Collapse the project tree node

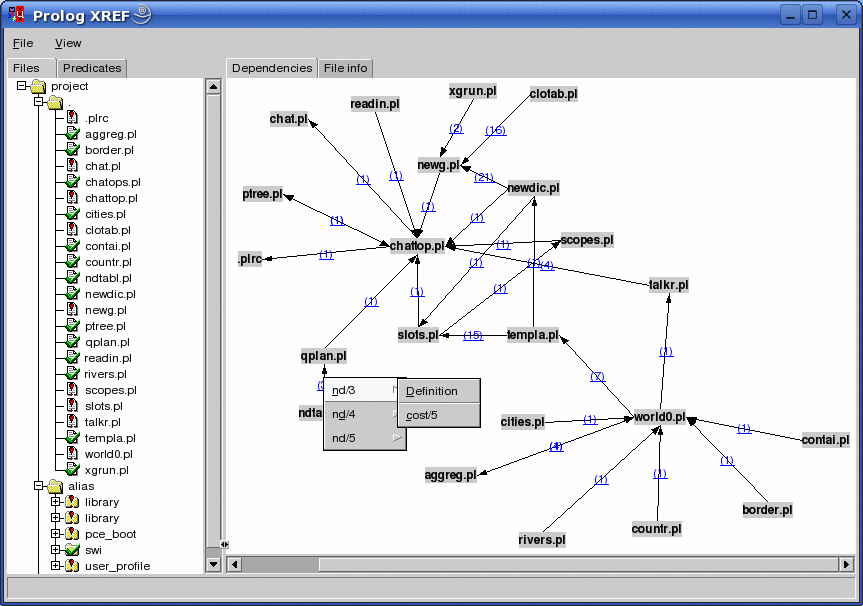[21, 86]
